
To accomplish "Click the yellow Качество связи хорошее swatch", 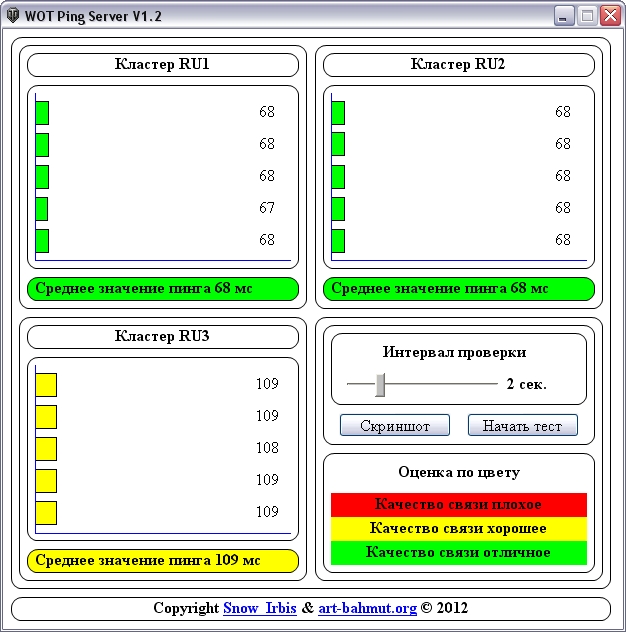I will (459, 528).
